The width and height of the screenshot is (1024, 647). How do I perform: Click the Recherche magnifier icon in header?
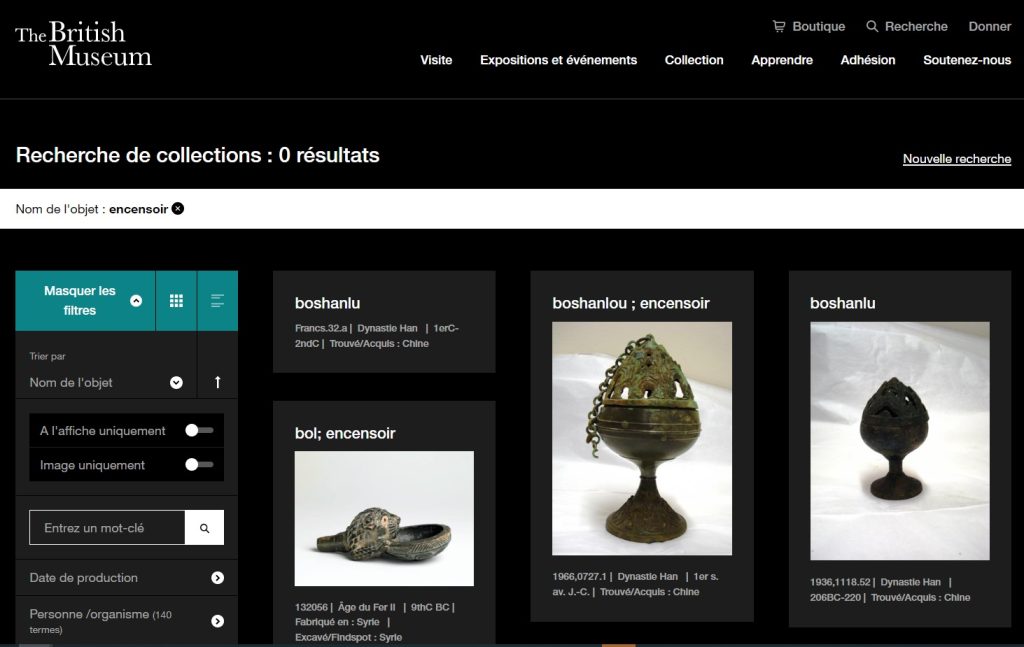coord(872,26)
